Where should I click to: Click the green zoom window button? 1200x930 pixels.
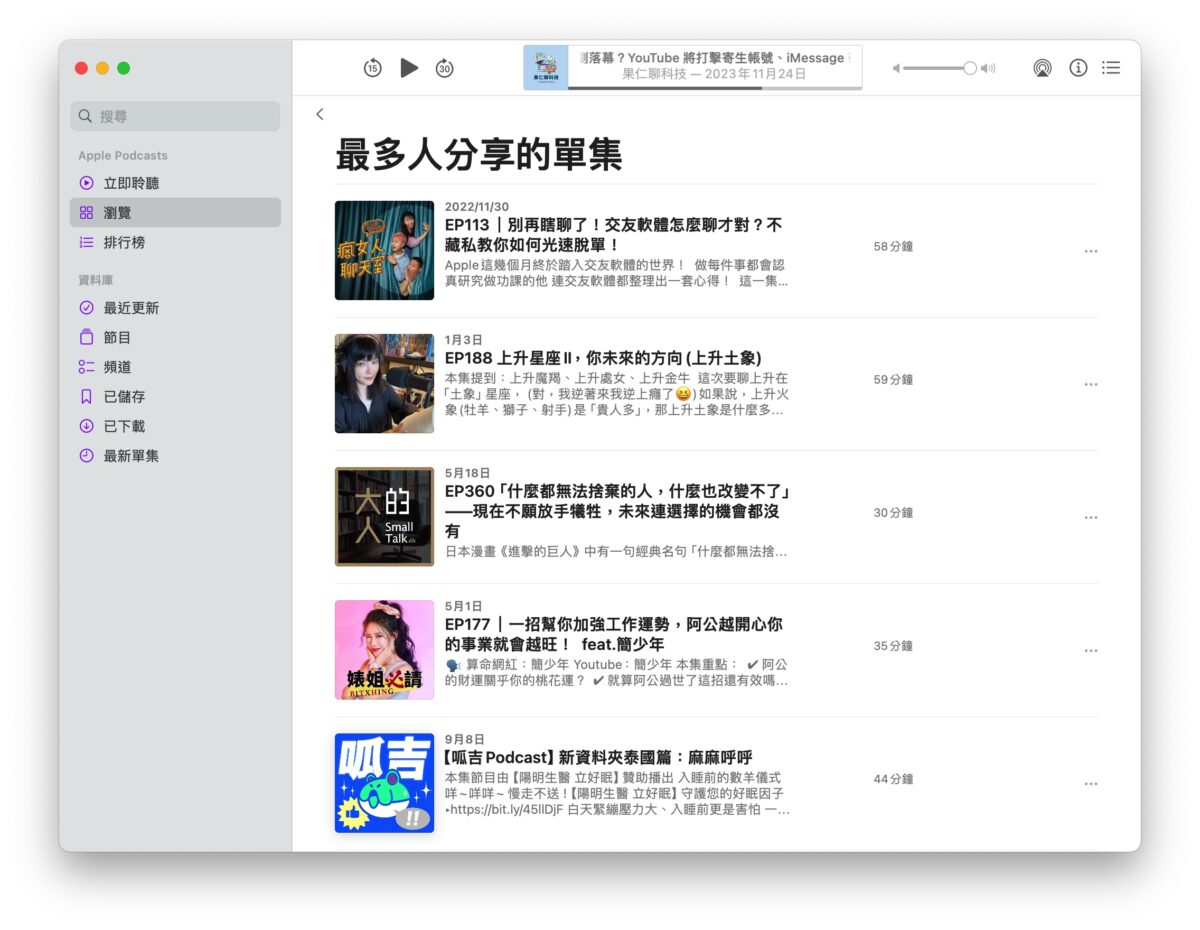(124, 68)
